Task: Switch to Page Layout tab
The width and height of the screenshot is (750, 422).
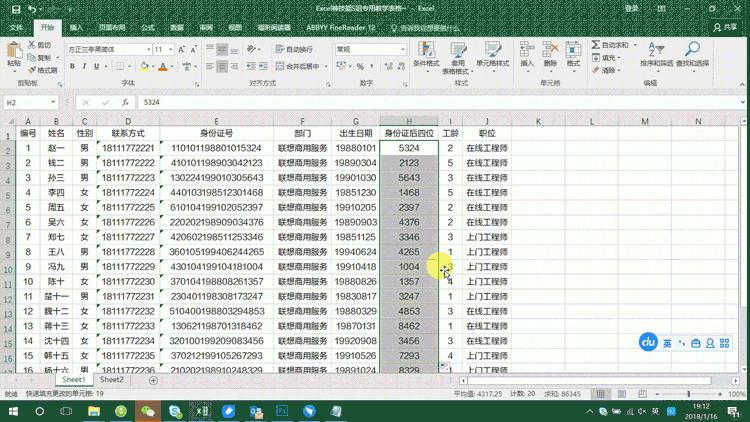Action: [112, 28]
